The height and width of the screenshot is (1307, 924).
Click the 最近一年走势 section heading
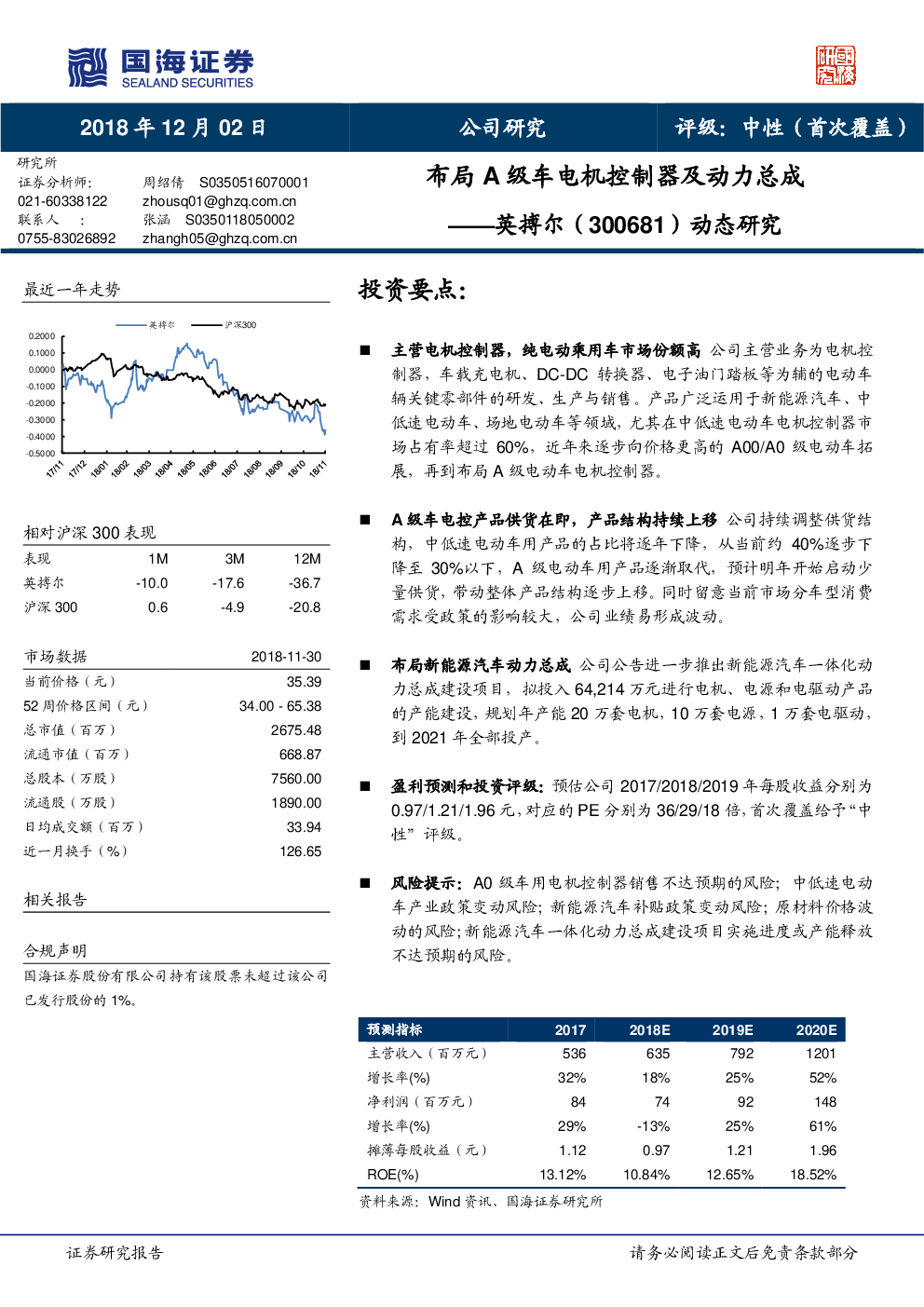click(72, 290)
